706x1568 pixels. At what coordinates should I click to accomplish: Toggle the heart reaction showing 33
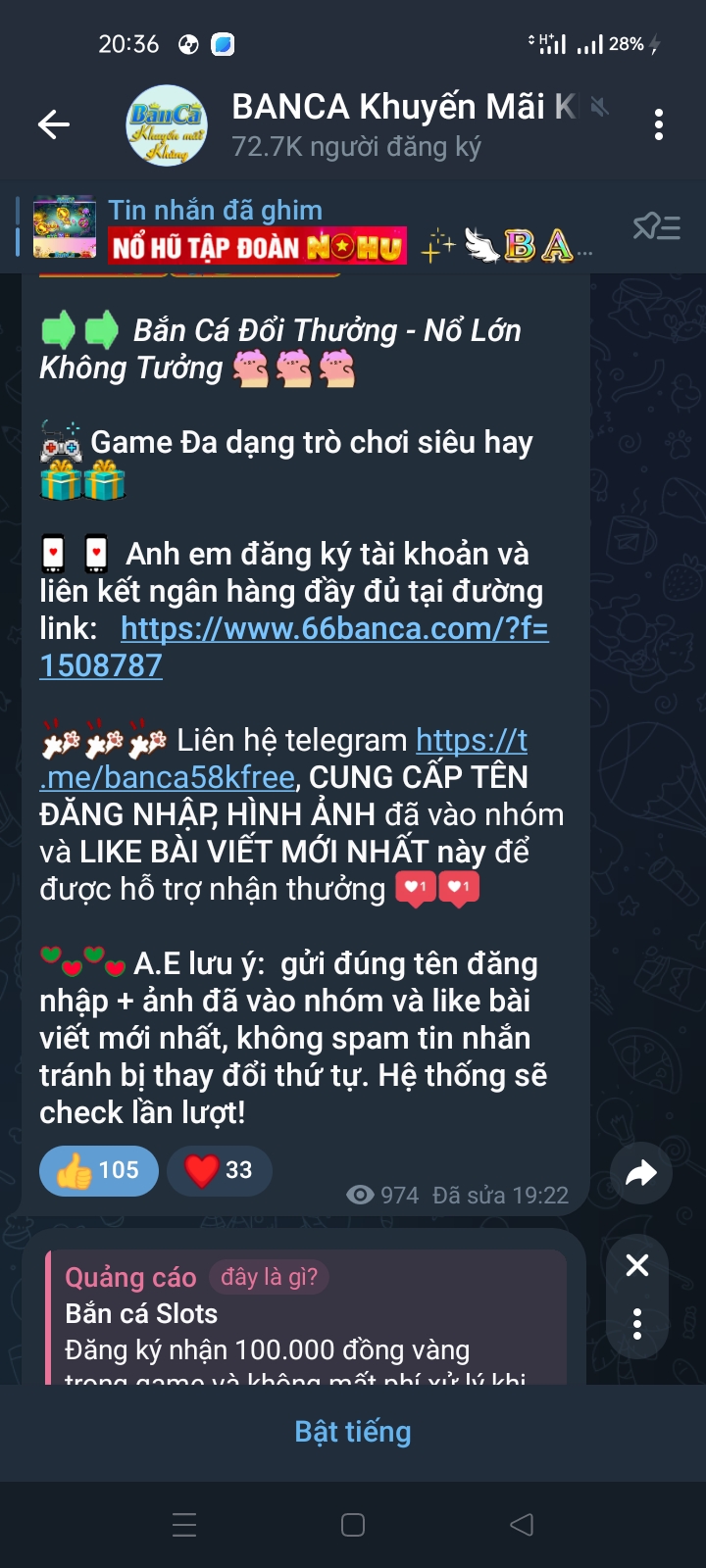(220, 1170)
